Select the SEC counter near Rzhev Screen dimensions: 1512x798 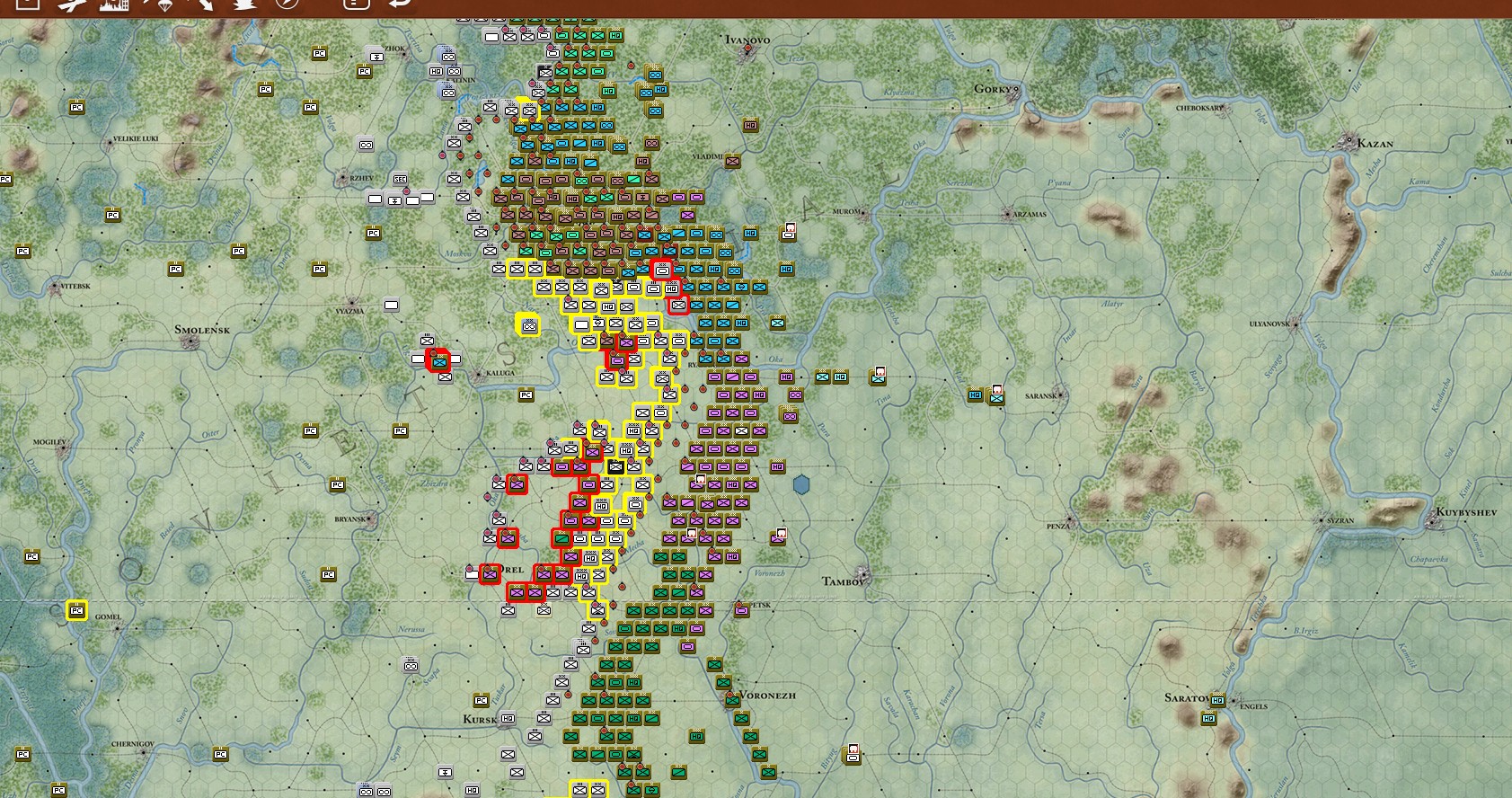coord(401,180)
